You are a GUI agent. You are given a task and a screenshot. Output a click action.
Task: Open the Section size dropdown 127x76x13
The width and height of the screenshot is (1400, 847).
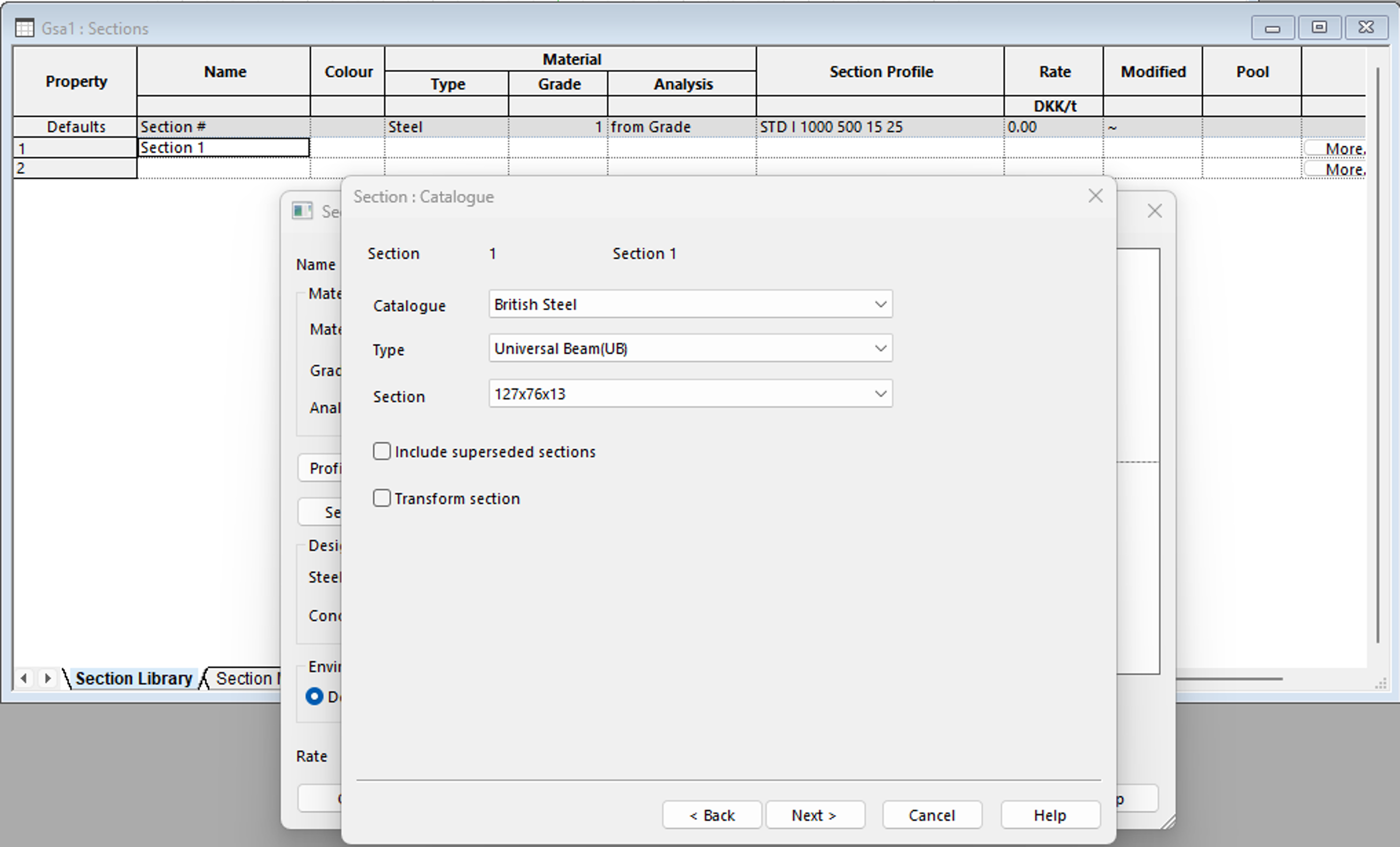tap(690, 394)
